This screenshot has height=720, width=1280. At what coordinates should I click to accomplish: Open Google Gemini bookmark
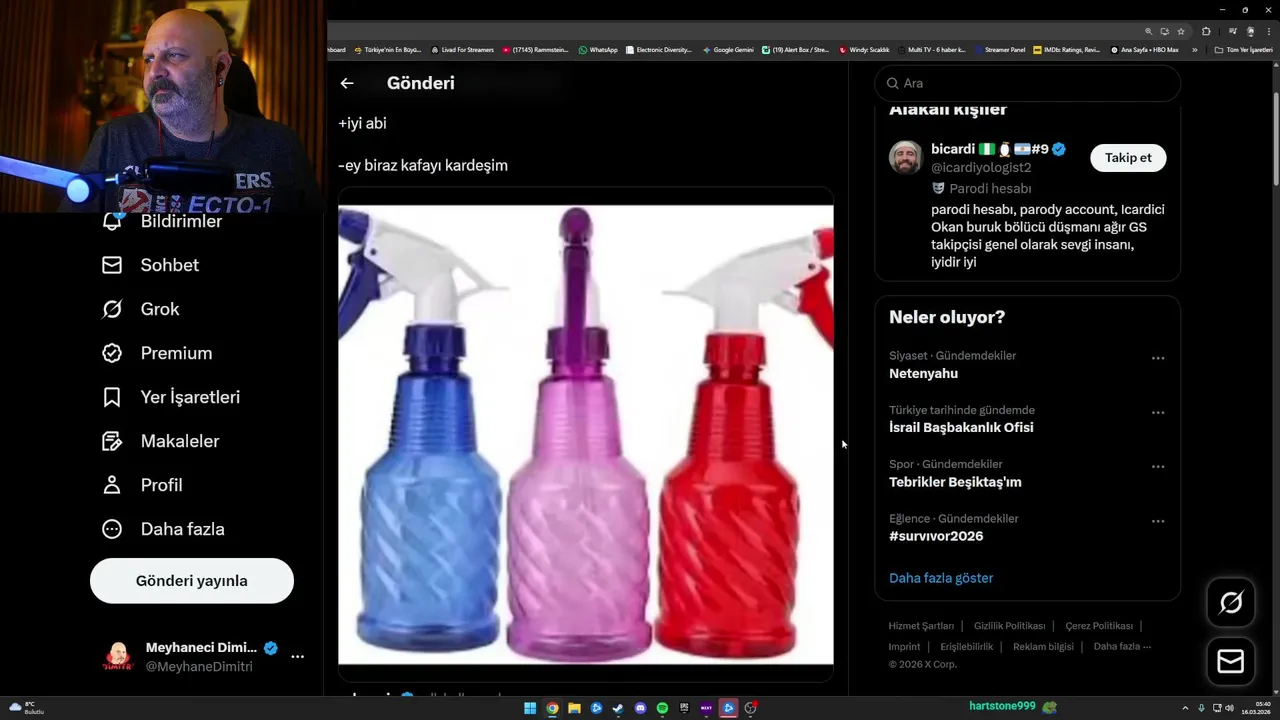tap(728, 50)
